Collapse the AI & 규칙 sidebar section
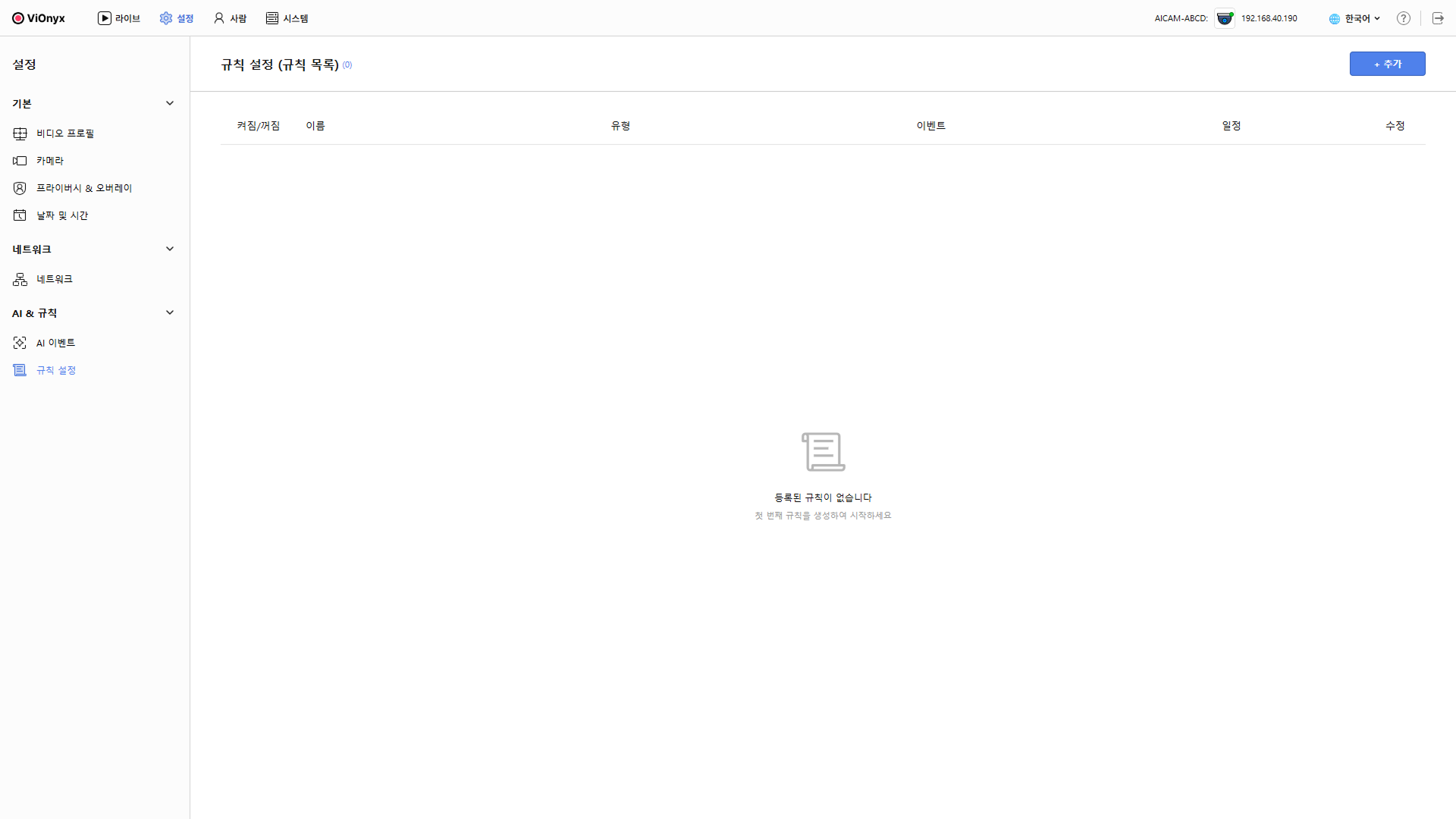 pyautogui.click(x=170, y=312)
